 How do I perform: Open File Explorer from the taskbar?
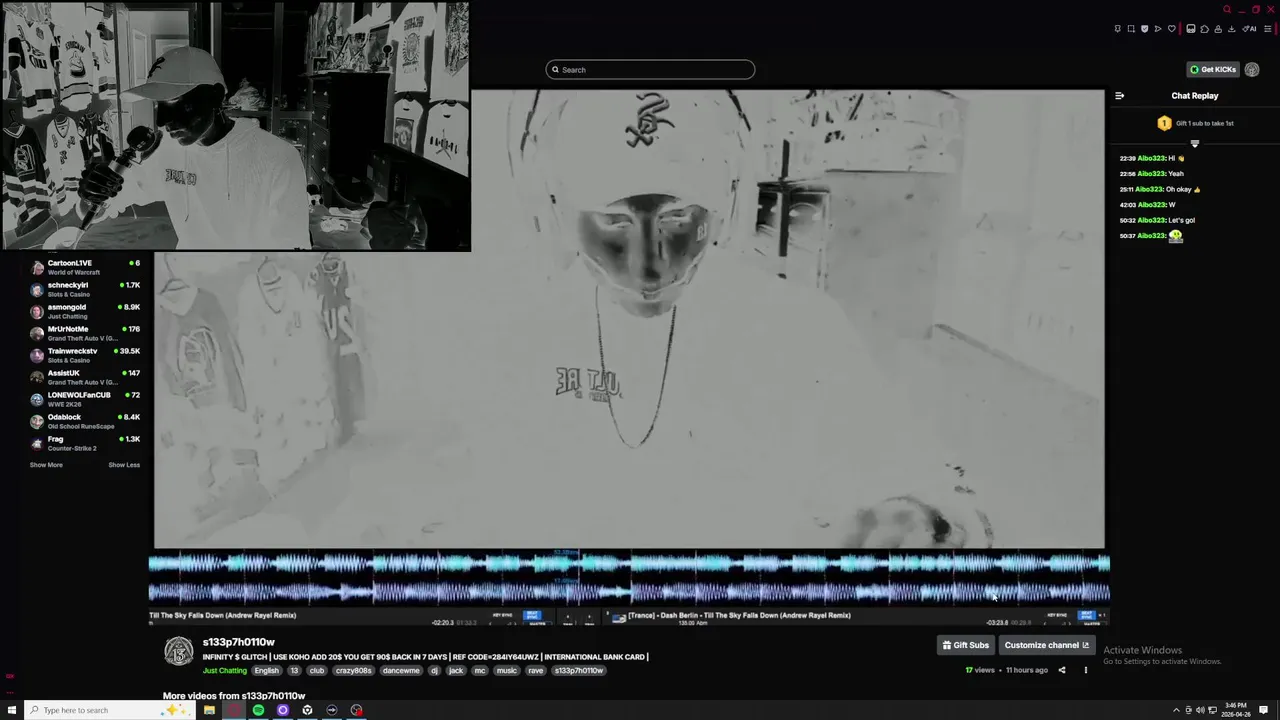[x=209, y=710]
